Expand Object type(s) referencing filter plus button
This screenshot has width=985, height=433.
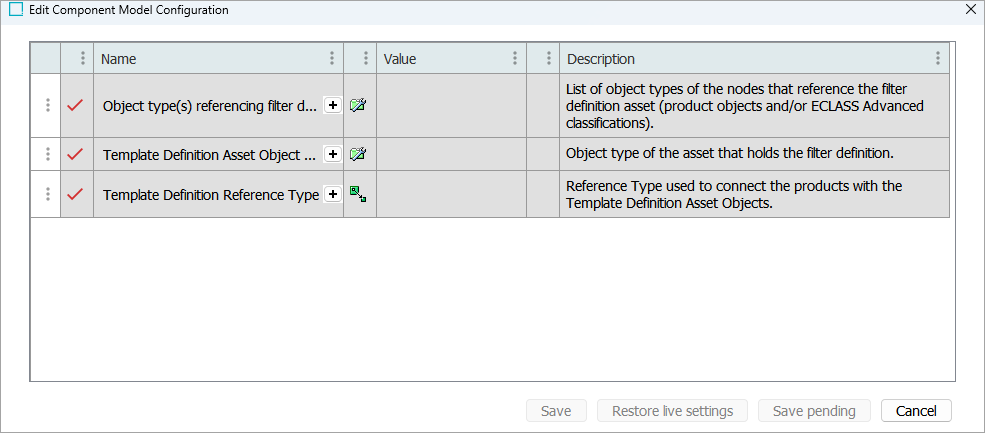point(332,105)
